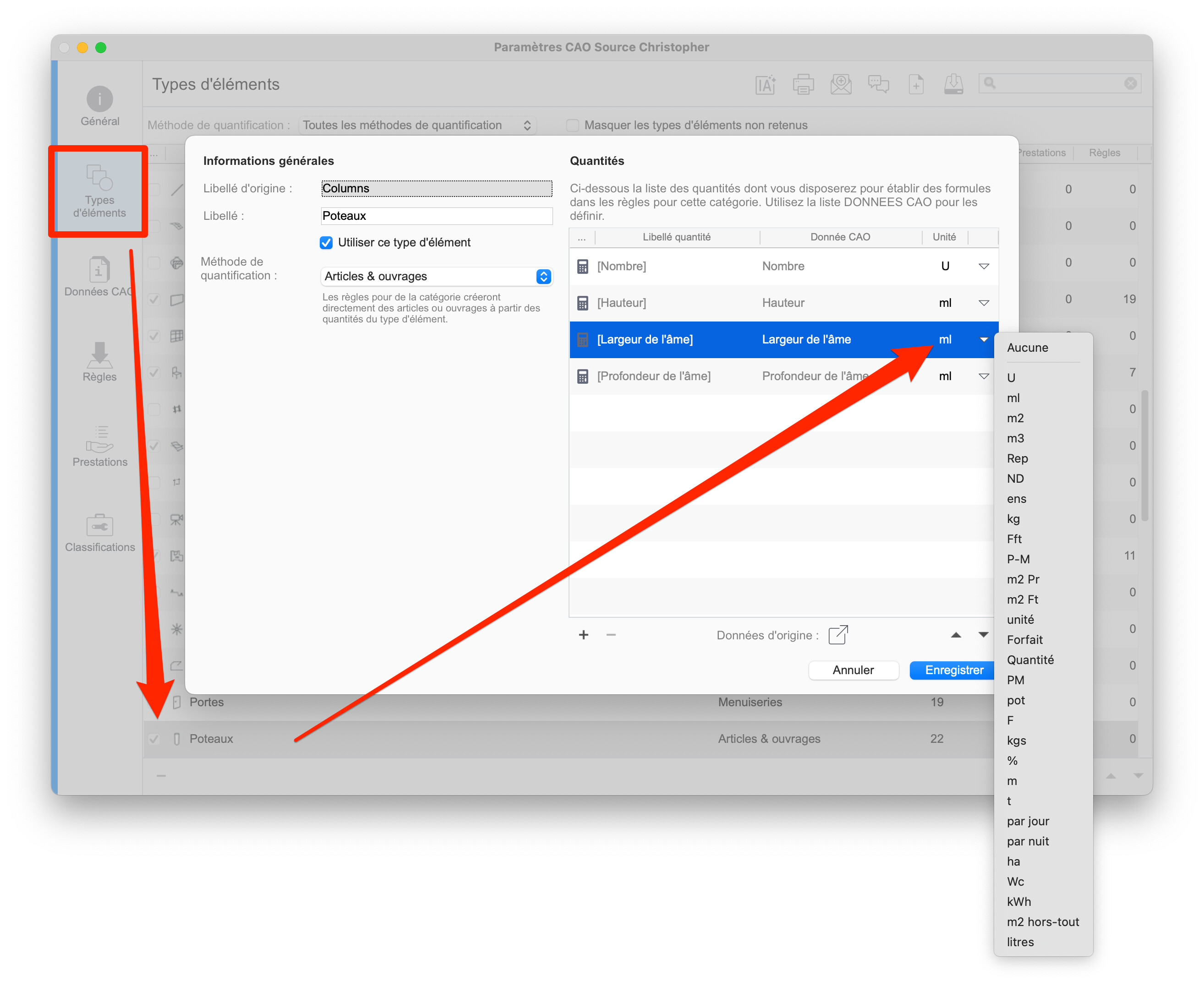Click the Enregistrer button
Image resolution: width=1204 pixels, height=981 pixels.
click(953, 670)
